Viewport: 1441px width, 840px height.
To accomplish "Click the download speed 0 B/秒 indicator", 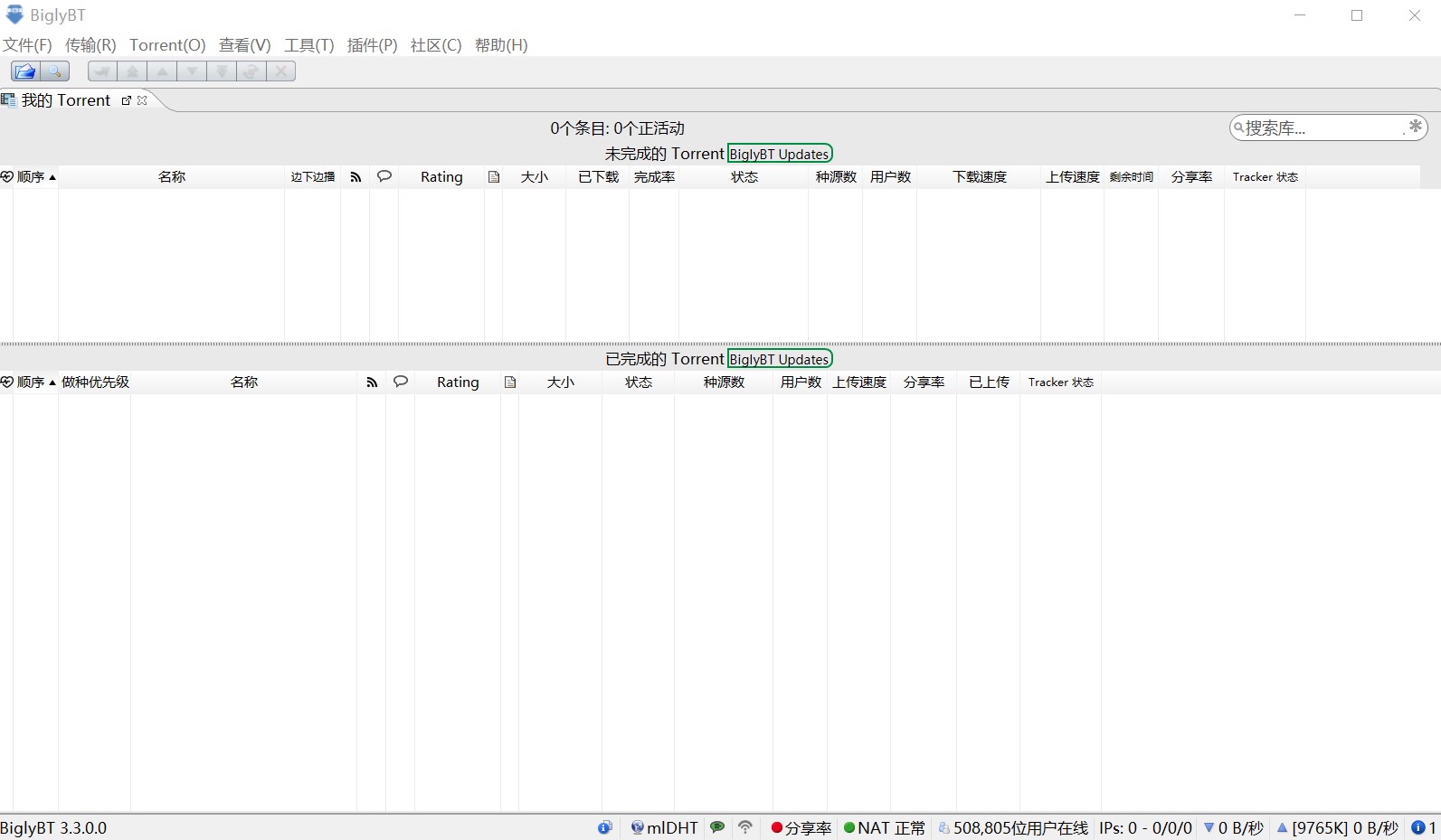I will click(1234, 827).
